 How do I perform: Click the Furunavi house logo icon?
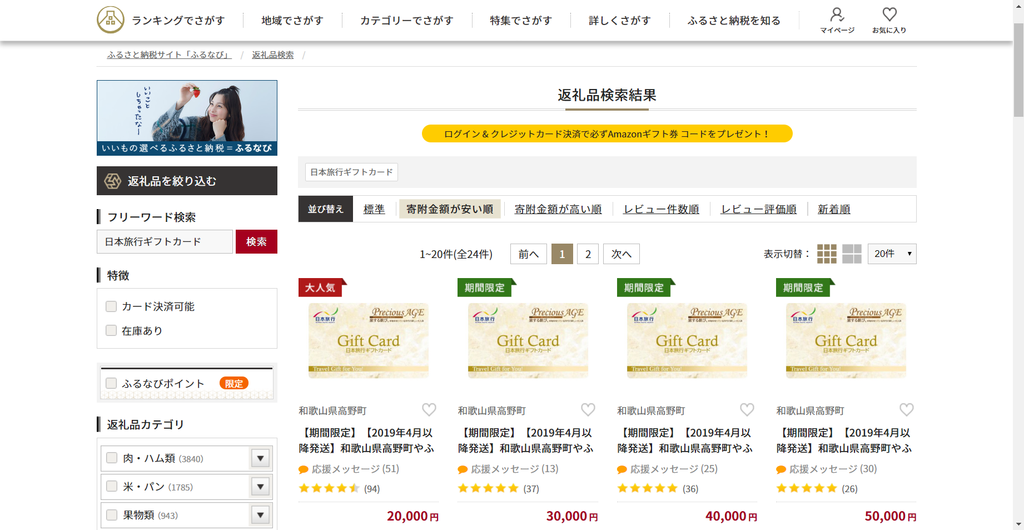tap(110, 20)
